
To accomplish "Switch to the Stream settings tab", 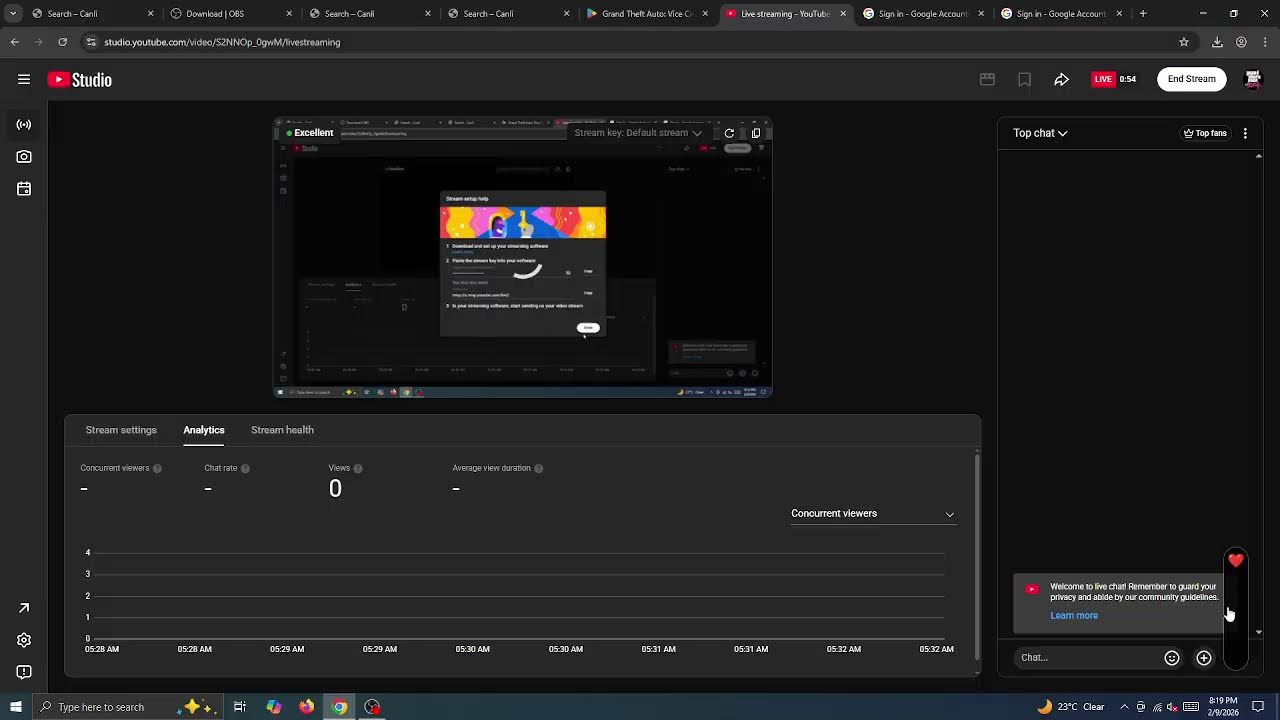I will click(x=121, y=430).
